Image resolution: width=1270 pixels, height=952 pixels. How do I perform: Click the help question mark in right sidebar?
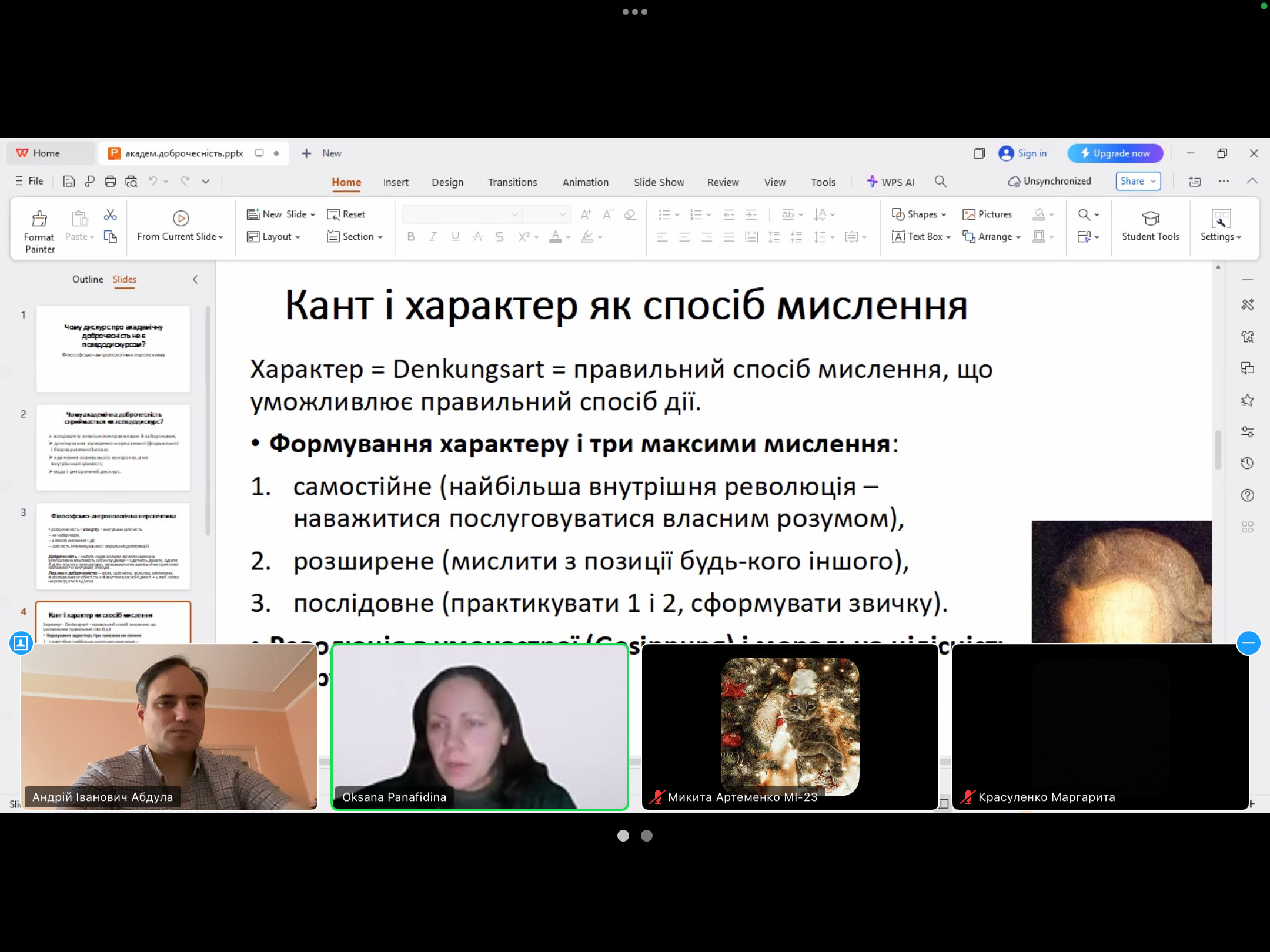[x=1248, y=495]
